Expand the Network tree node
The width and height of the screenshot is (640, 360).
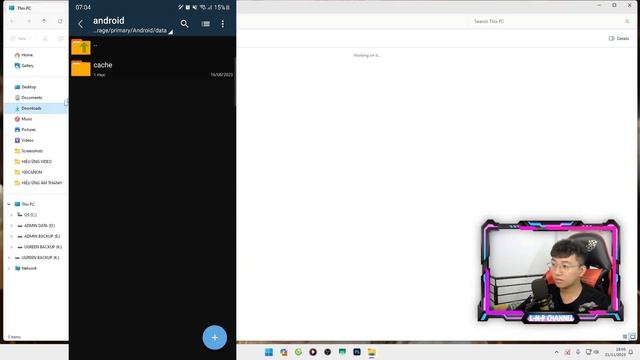pos(9,268)
